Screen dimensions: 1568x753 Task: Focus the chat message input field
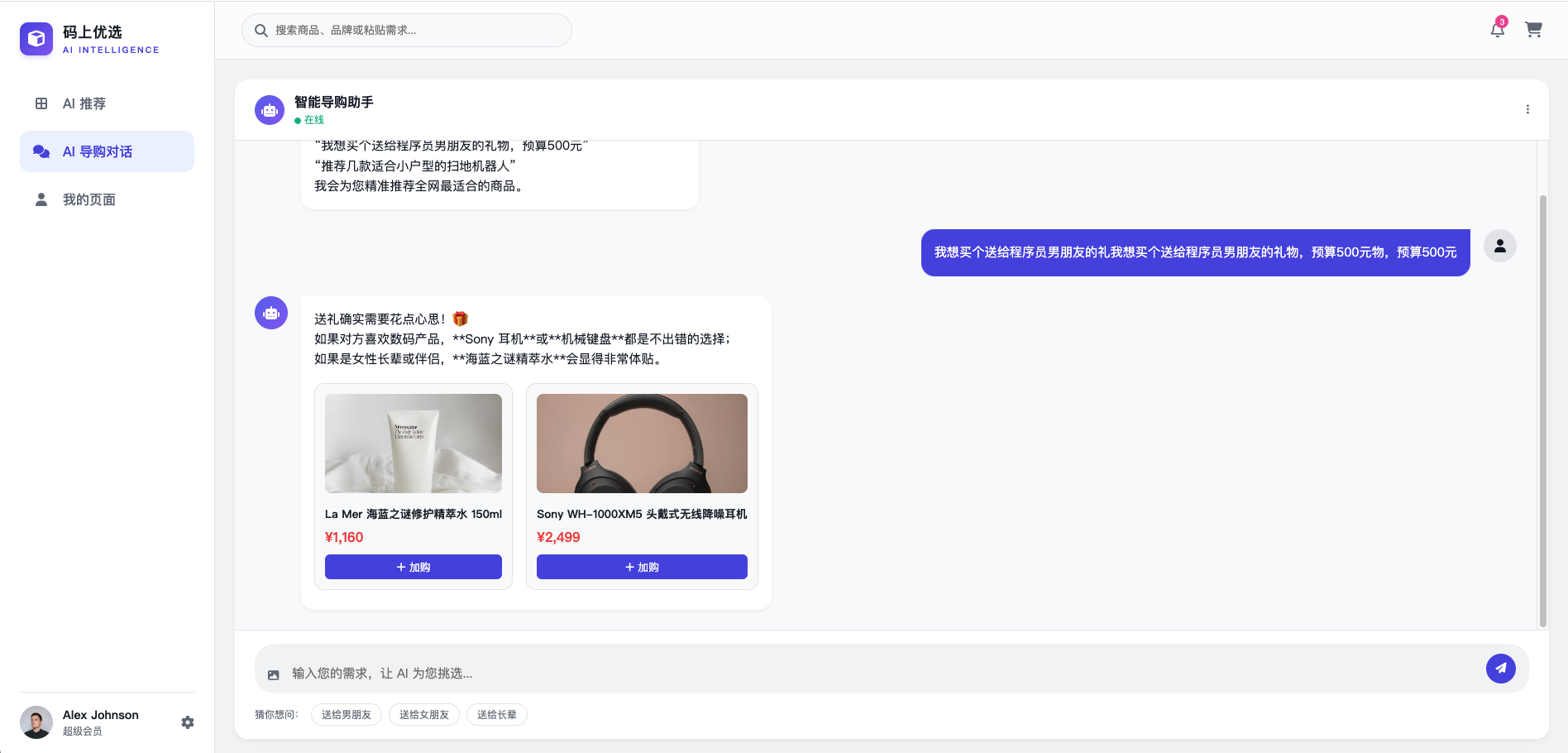pos(883,673)
